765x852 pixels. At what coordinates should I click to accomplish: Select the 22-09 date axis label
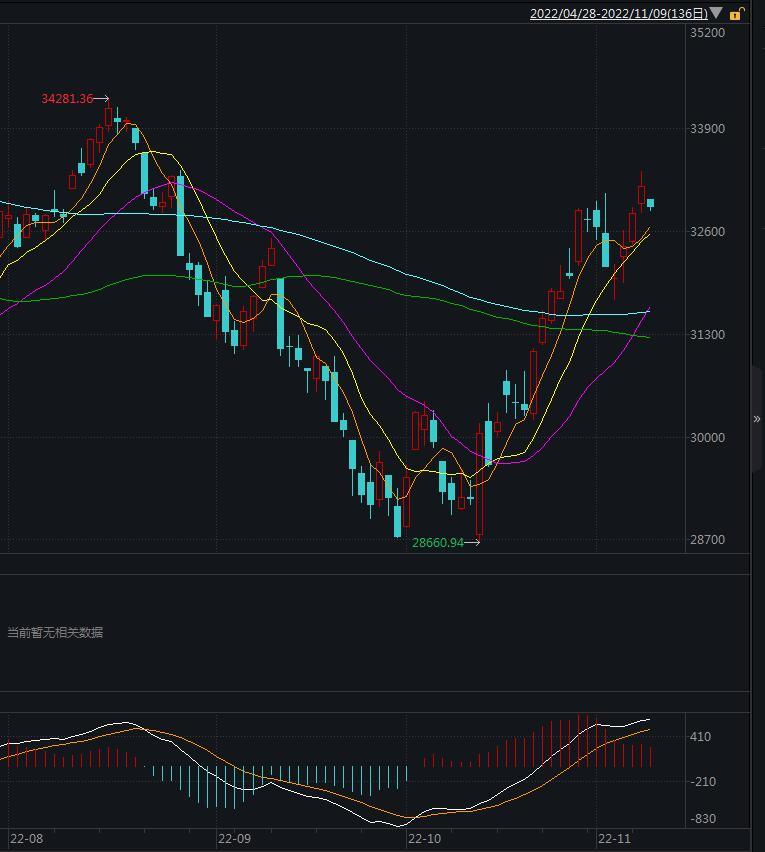(x=234, y=839)
